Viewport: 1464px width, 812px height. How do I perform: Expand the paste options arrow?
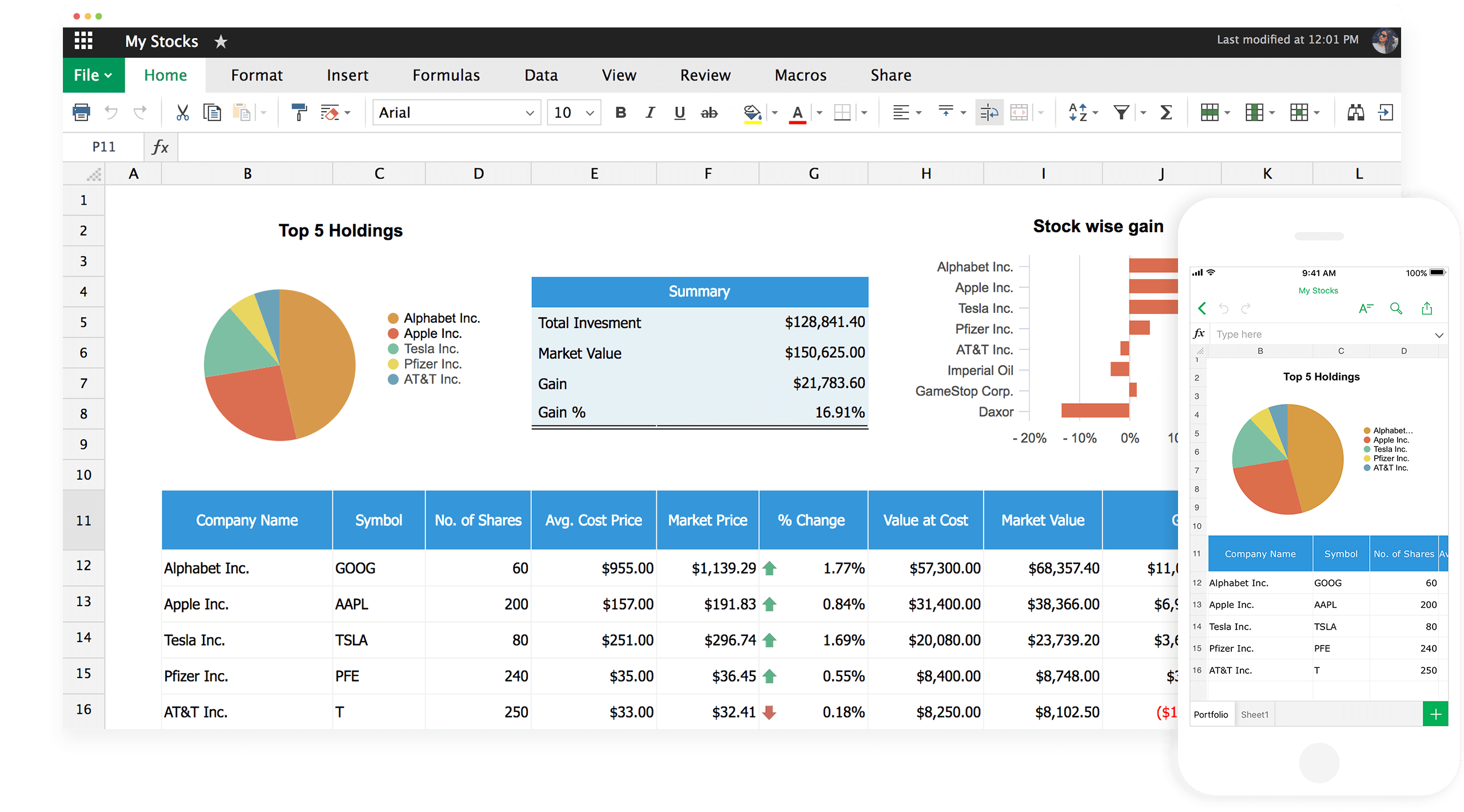[x=264, y=112]
